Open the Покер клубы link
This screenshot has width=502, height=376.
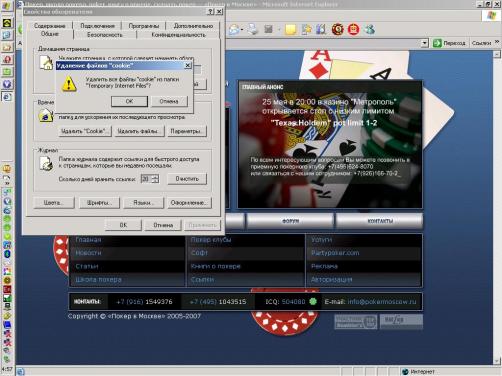point(211,240)
